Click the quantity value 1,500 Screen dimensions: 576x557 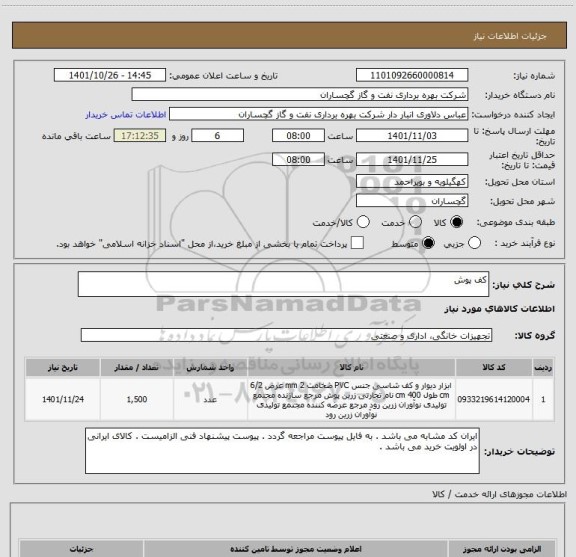(137, 399)
